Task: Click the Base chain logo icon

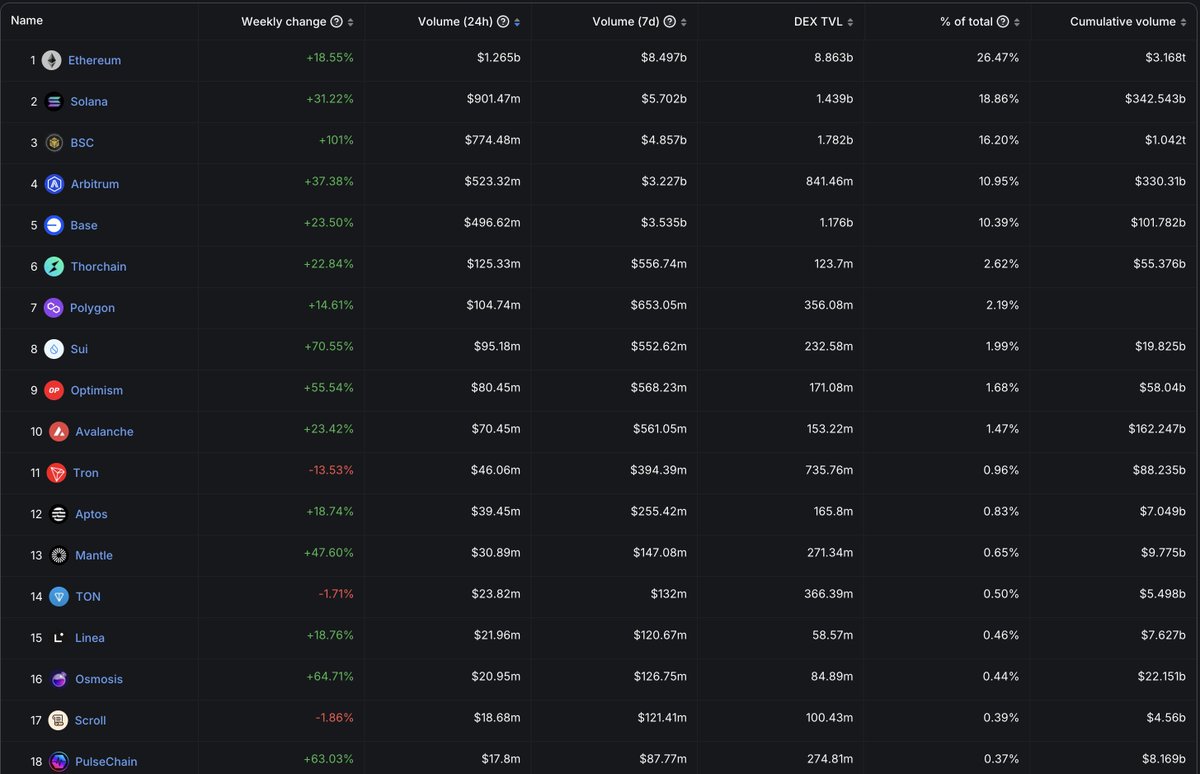Action: [54, 225]
